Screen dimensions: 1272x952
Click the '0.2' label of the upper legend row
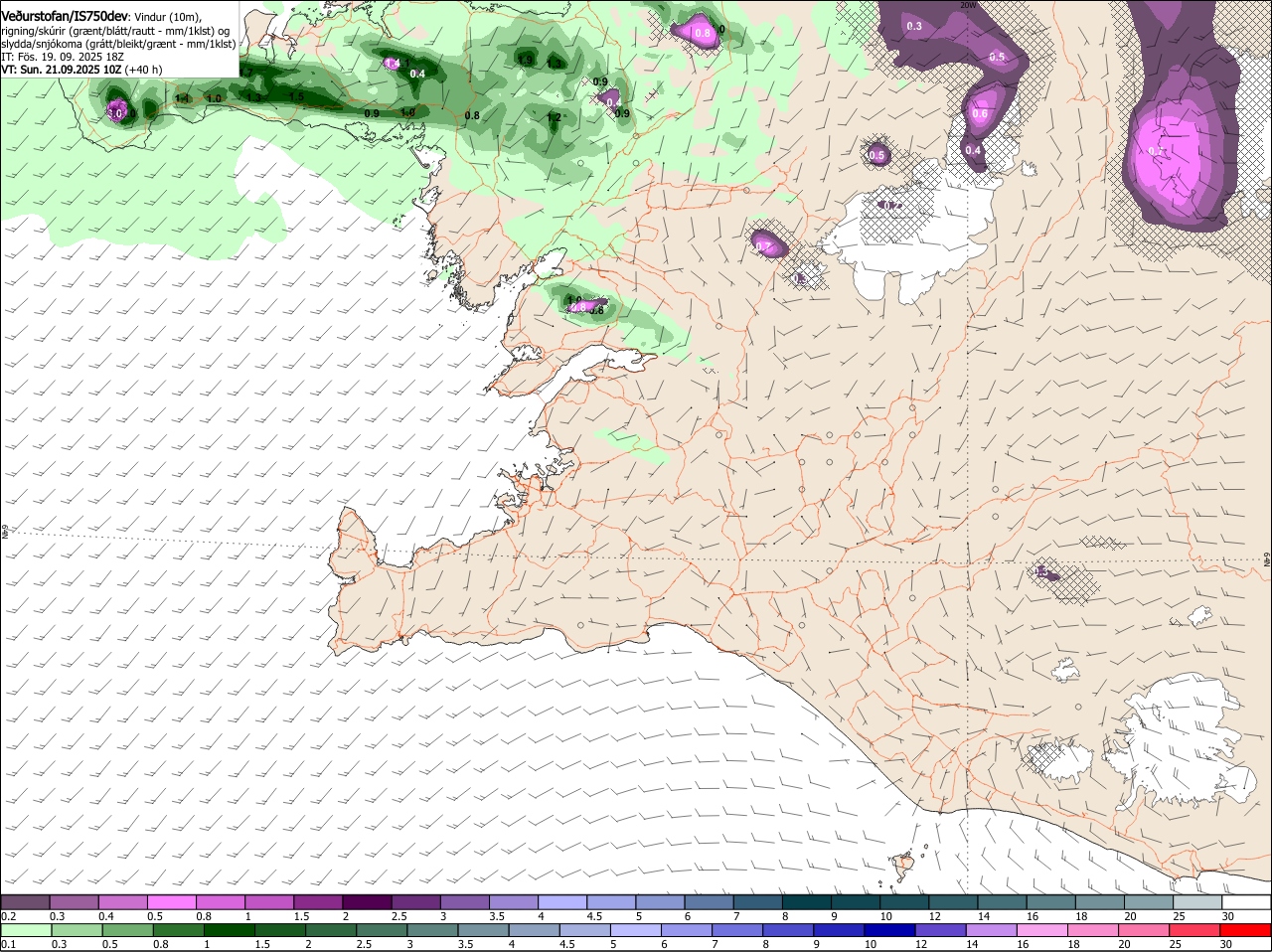coord(9,915)
